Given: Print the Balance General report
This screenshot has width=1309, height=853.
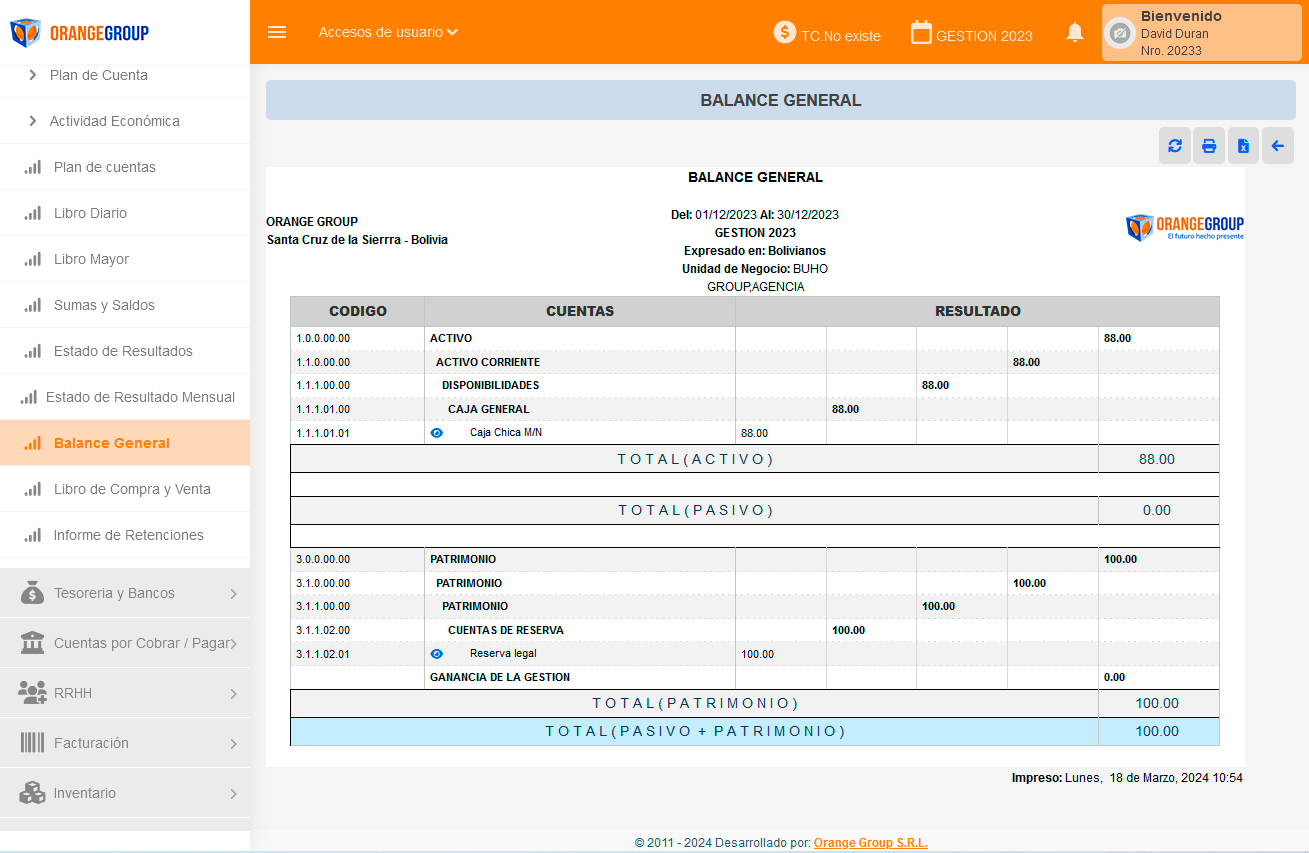Looking at the screenshot, I should pos(1209,146).
